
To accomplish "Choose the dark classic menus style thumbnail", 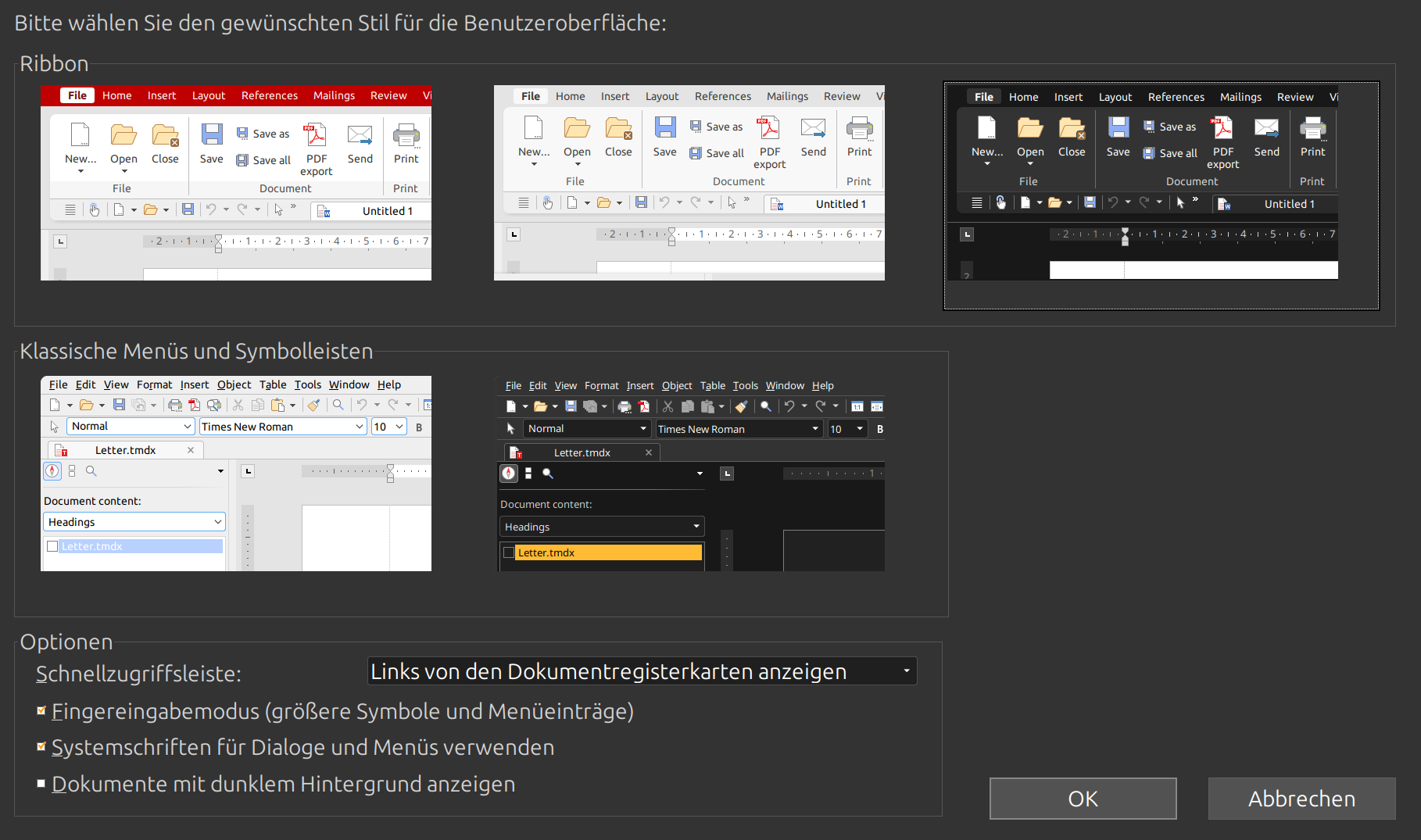I will (x=689, y=474).
